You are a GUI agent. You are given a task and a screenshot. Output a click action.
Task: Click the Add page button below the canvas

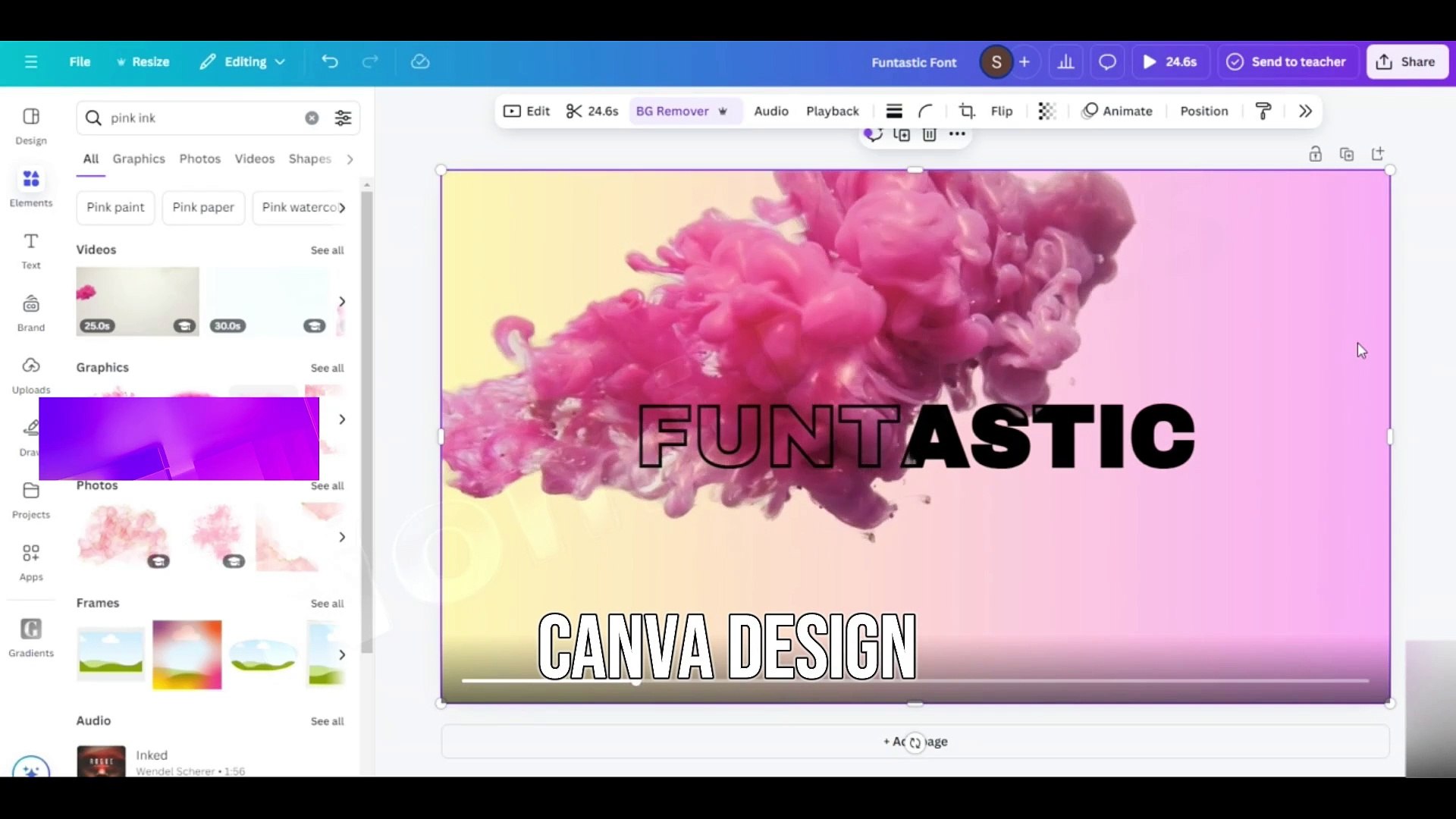(x=915, y=742)
